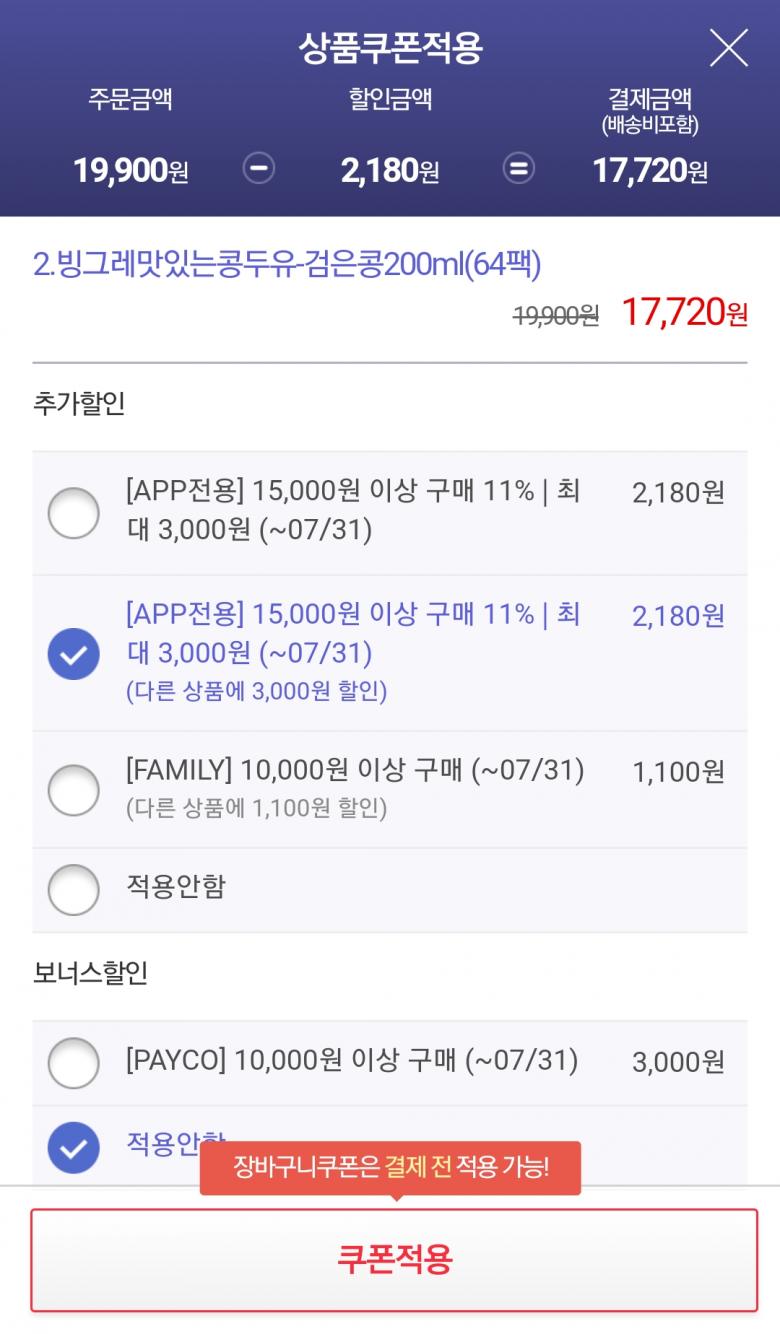780x1334 pixels.
Task: Click checked 적용안함 radio under 보너스할인
Action: pyautogui.click(x=74, y=1147)
